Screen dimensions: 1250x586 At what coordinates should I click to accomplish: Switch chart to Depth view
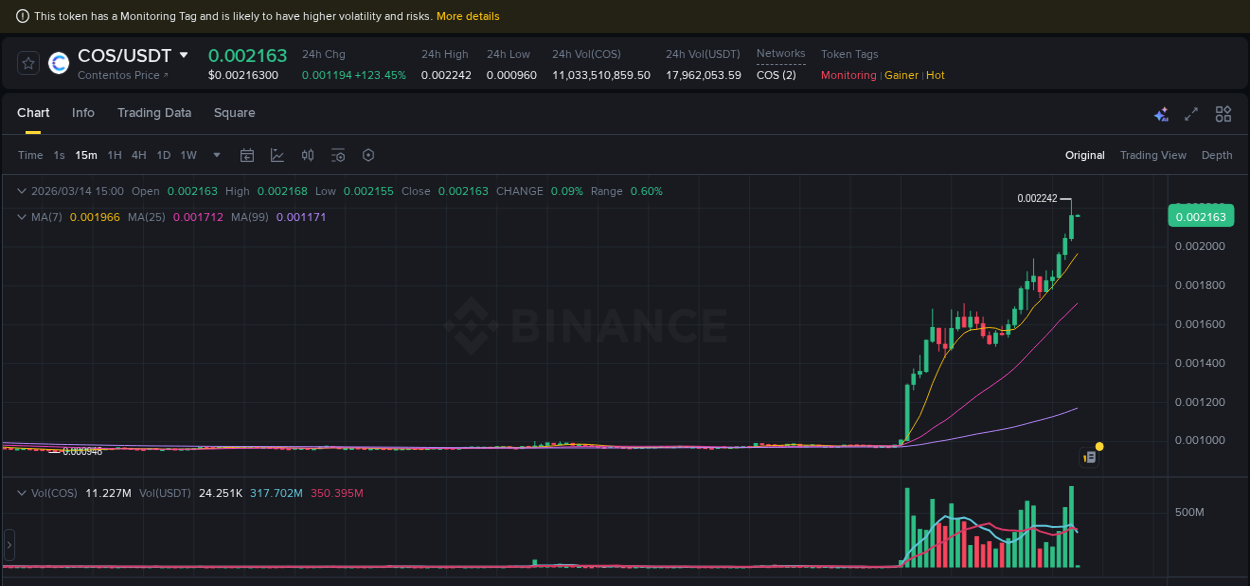click(x=1216, y=155)
